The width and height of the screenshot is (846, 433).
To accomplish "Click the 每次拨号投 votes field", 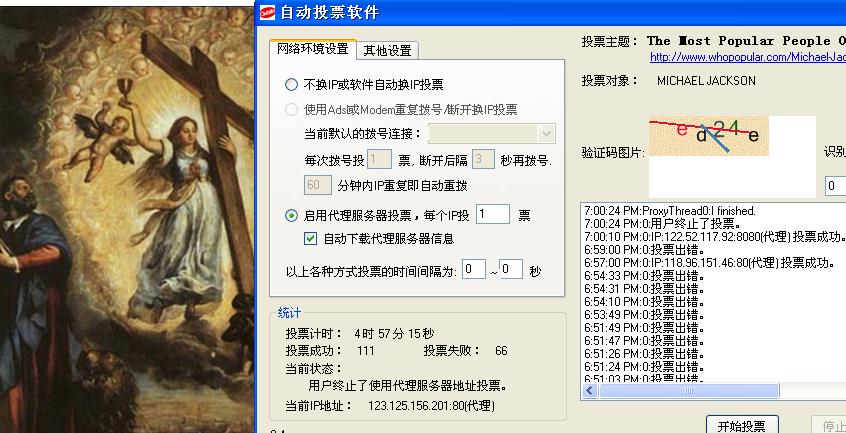I will pyautogui.click(x=379, y=159).
